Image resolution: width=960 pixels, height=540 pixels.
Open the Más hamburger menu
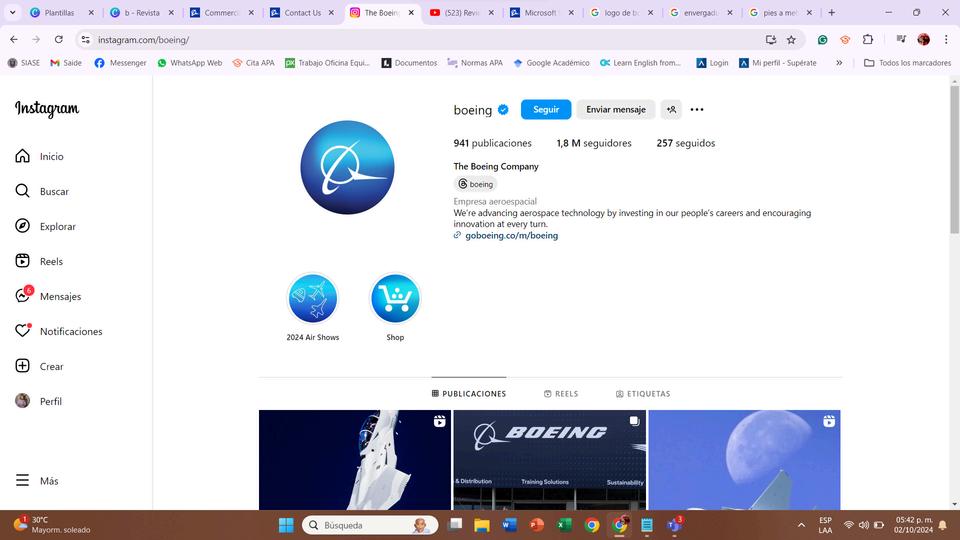coord(37,481)
